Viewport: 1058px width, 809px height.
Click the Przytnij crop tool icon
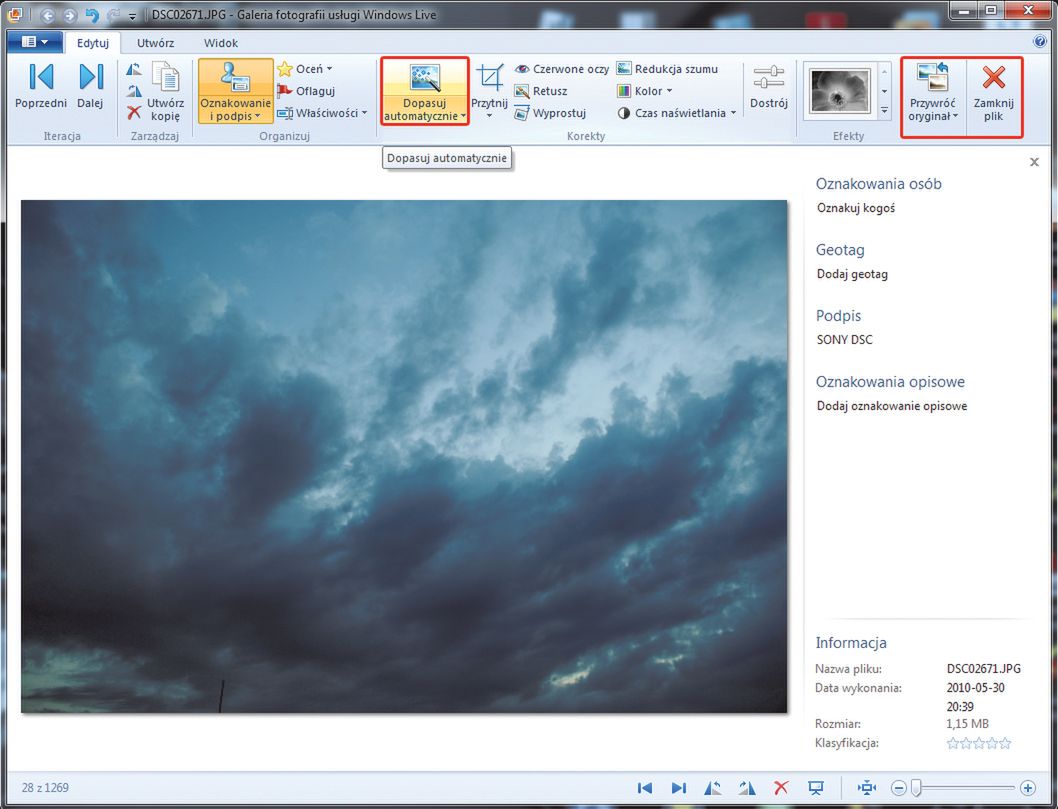pyautogui.click(x=490, y=80)
